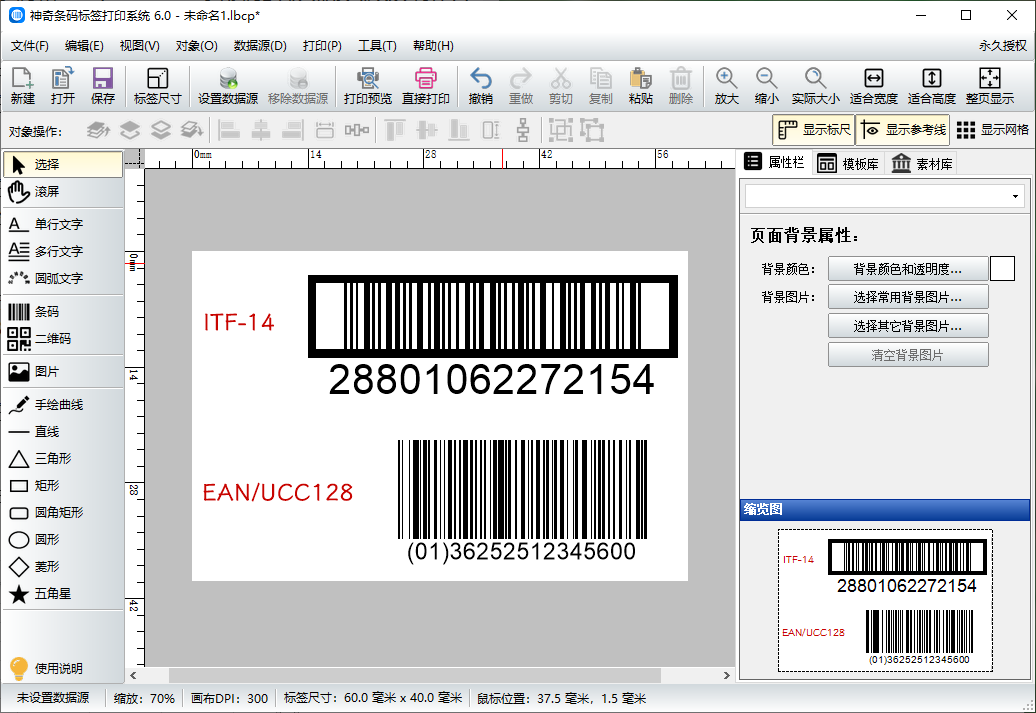Open the 文件(F) menu
This screenshot has width=1036, height=713.
[x=30, y=46]
